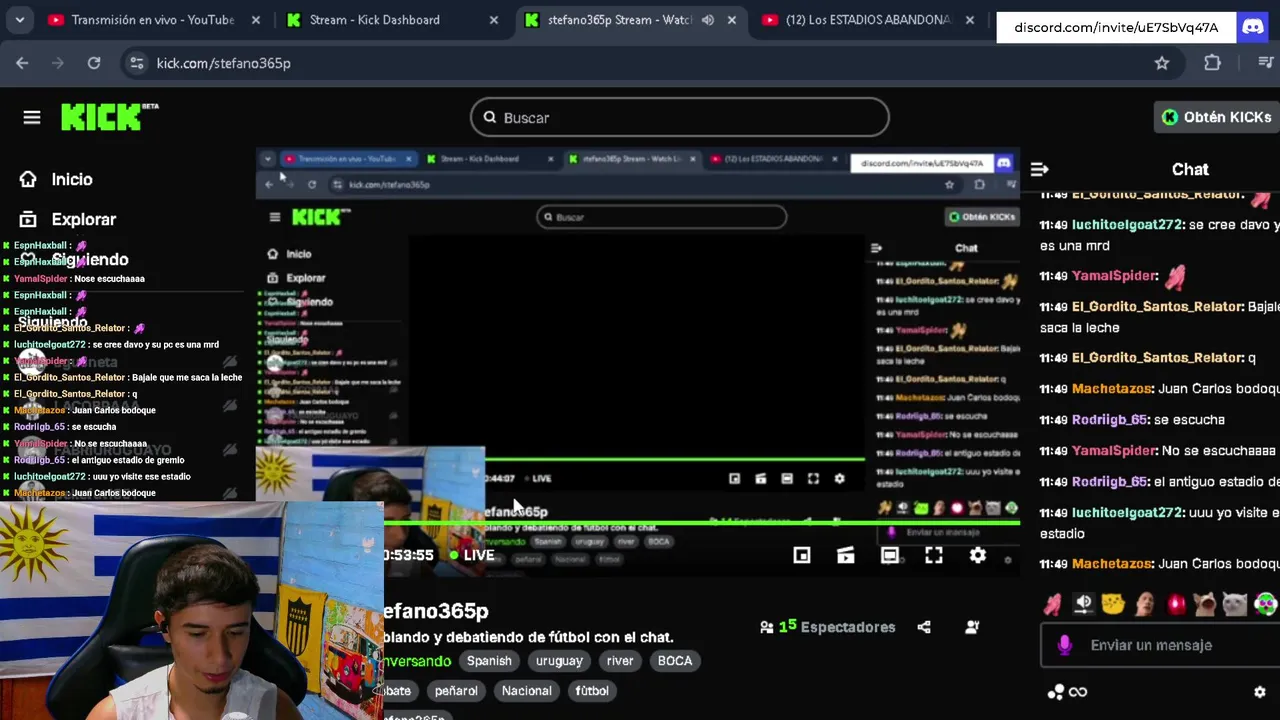Viewport: 1280px width, 720px height.
Task: Open browser extensions puzzle icon
Action: pos(1212,63)
